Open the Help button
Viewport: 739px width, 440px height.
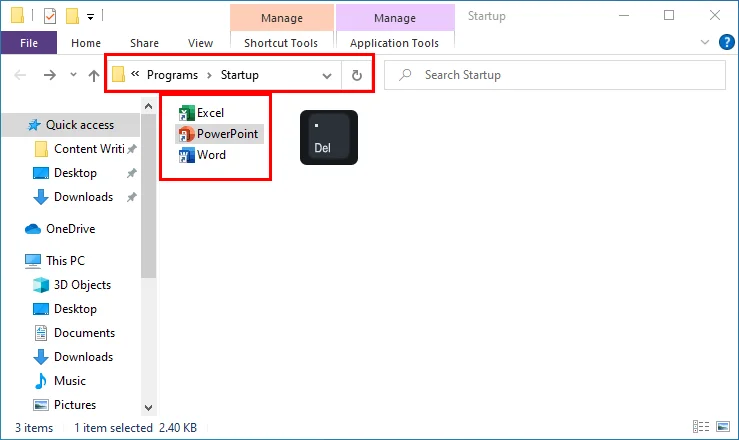[727, 42]
